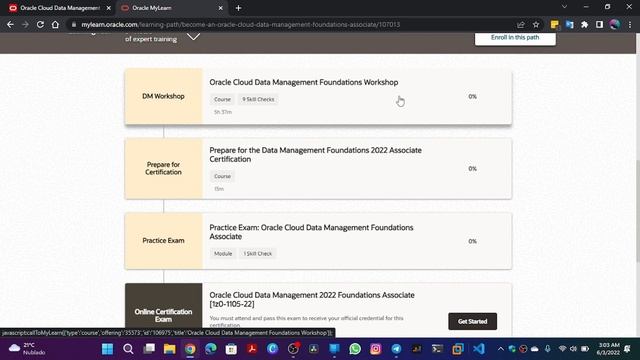The image size is (640, 360).
Task: Click the 1 Skill Check tag
Action: coord(258,253)
